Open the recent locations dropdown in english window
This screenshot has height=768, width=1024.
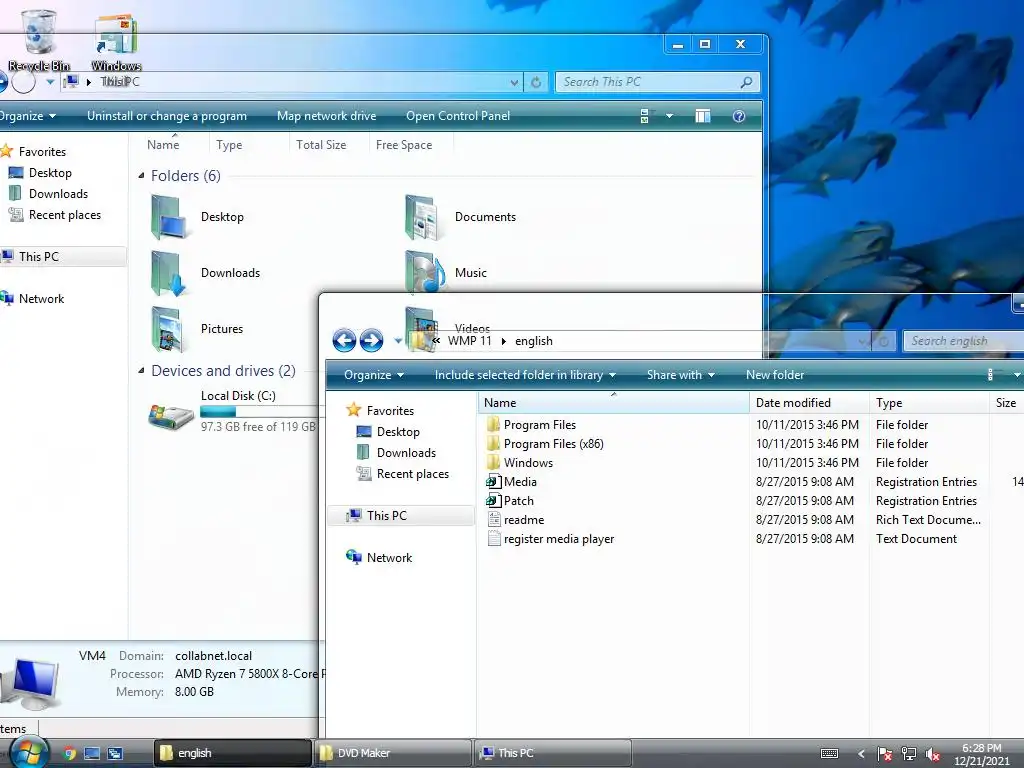(x=398, y=341)
